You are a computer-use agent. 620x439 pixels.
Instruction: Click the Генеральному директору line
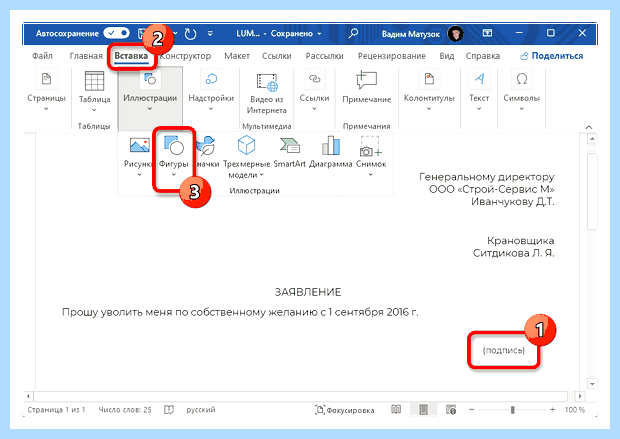pyautogui.click(x=486, y=177)
